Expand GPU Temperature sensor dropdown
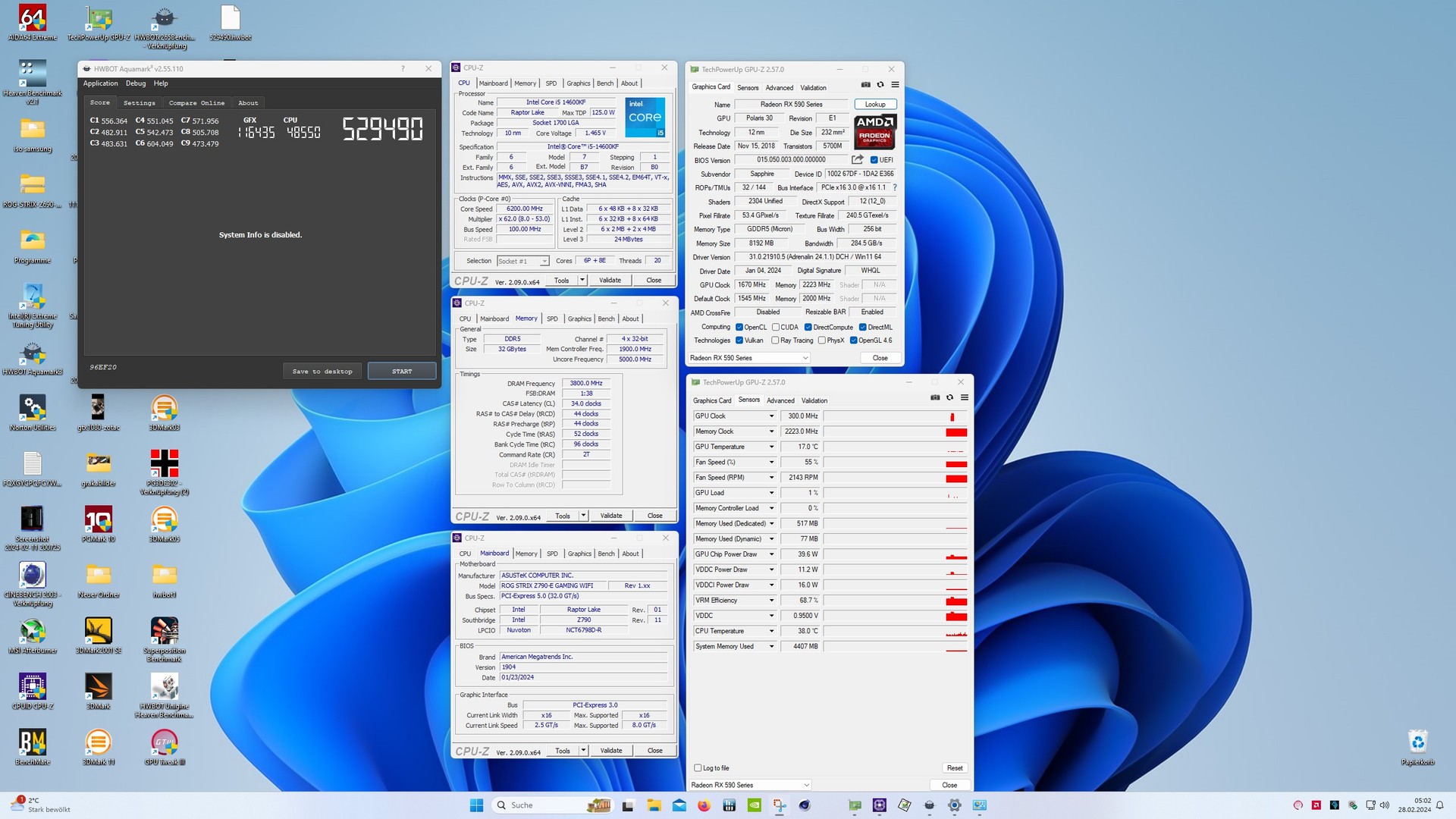The width and height of the screenshot is (1456, 819). tap(771, 447)
